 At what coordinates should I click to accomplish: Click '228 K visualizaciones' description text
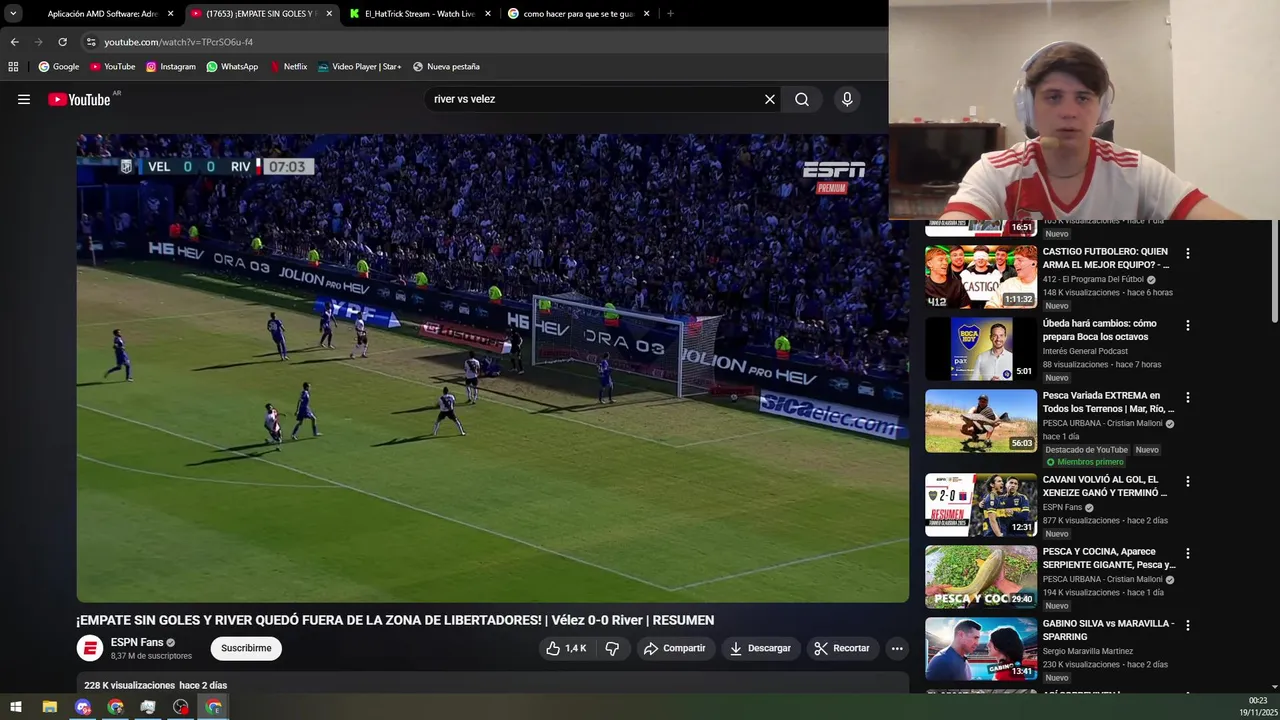pos(130,685)
